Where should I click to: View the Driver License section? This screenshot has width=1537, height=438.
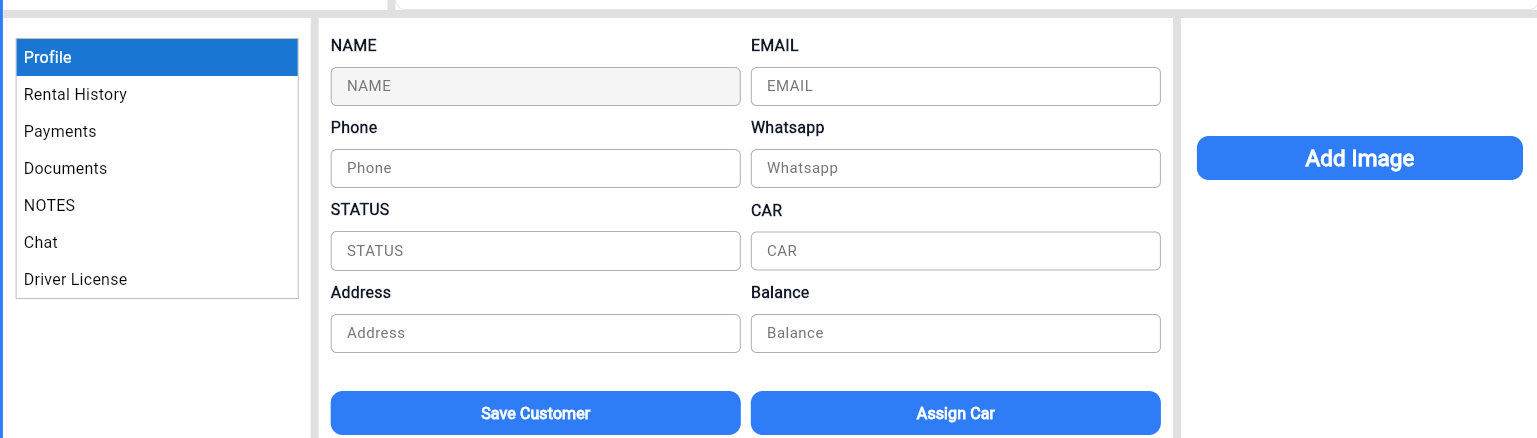(157, 280)
